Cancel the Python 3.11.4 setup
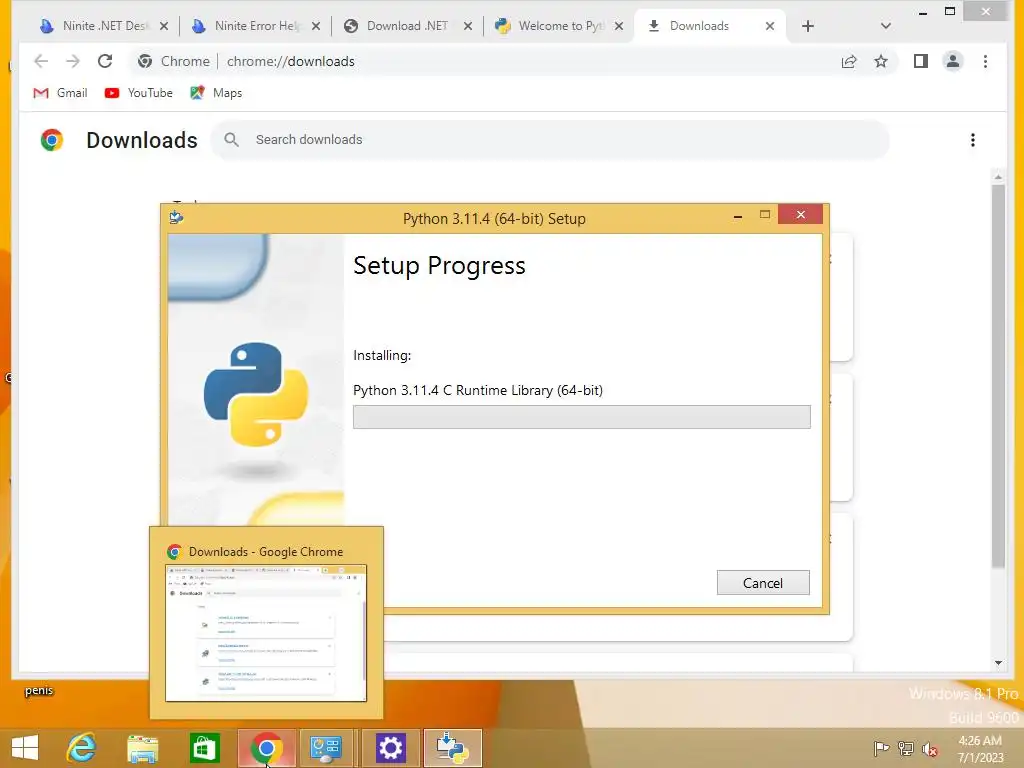The image size is (1024, 768). click(763, 583)
